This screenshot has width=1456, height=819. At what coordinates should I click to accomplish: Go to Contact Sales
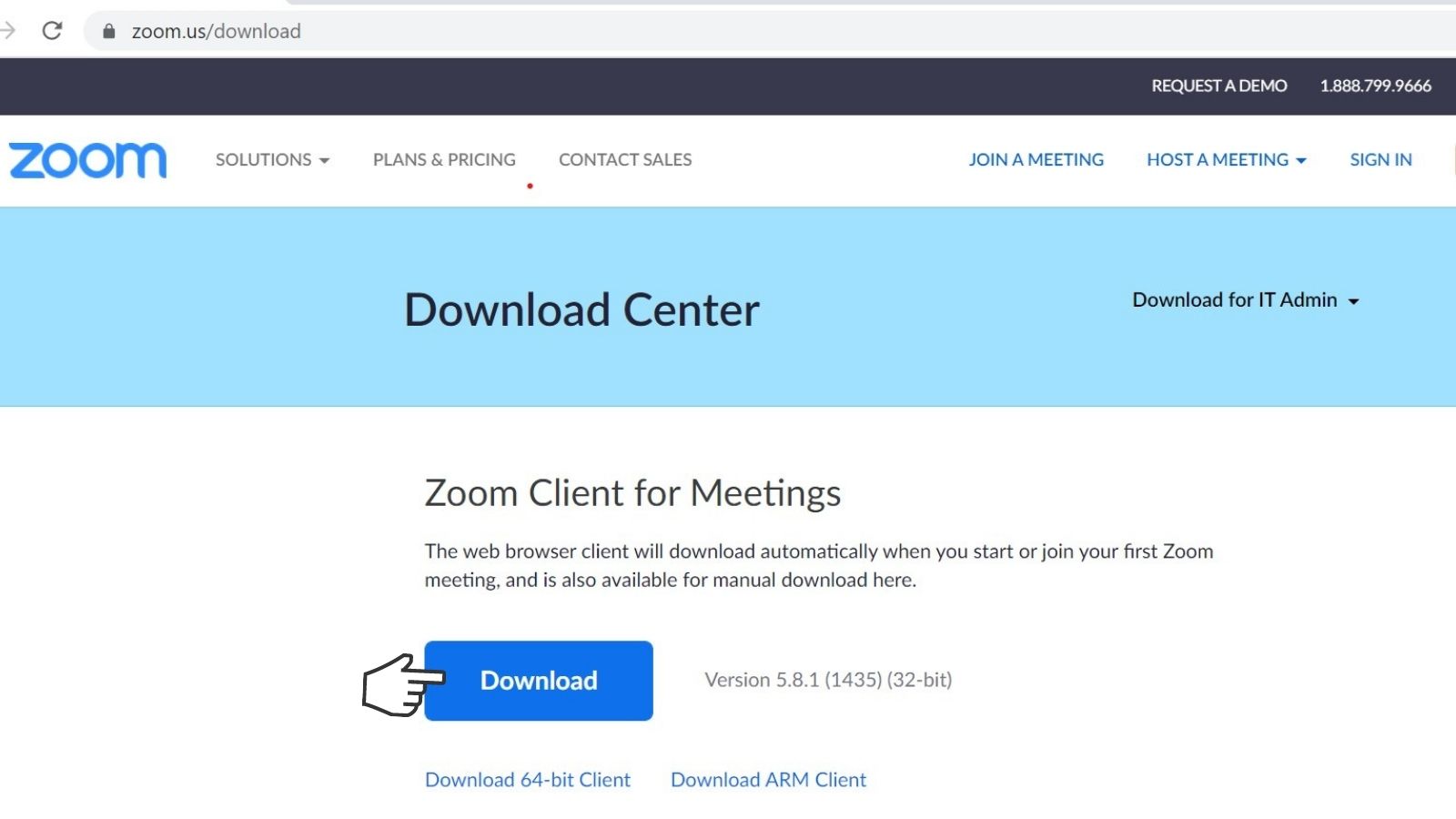[625, 160]
